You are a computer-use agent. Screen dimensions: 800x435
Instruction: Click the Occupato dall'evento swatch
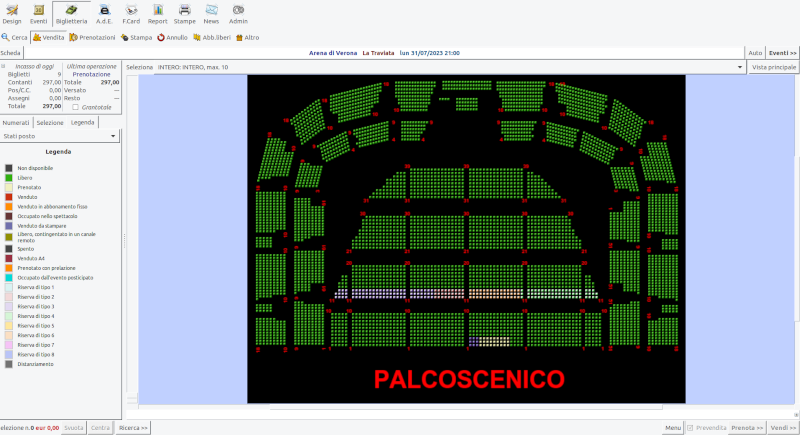(9, 278)
